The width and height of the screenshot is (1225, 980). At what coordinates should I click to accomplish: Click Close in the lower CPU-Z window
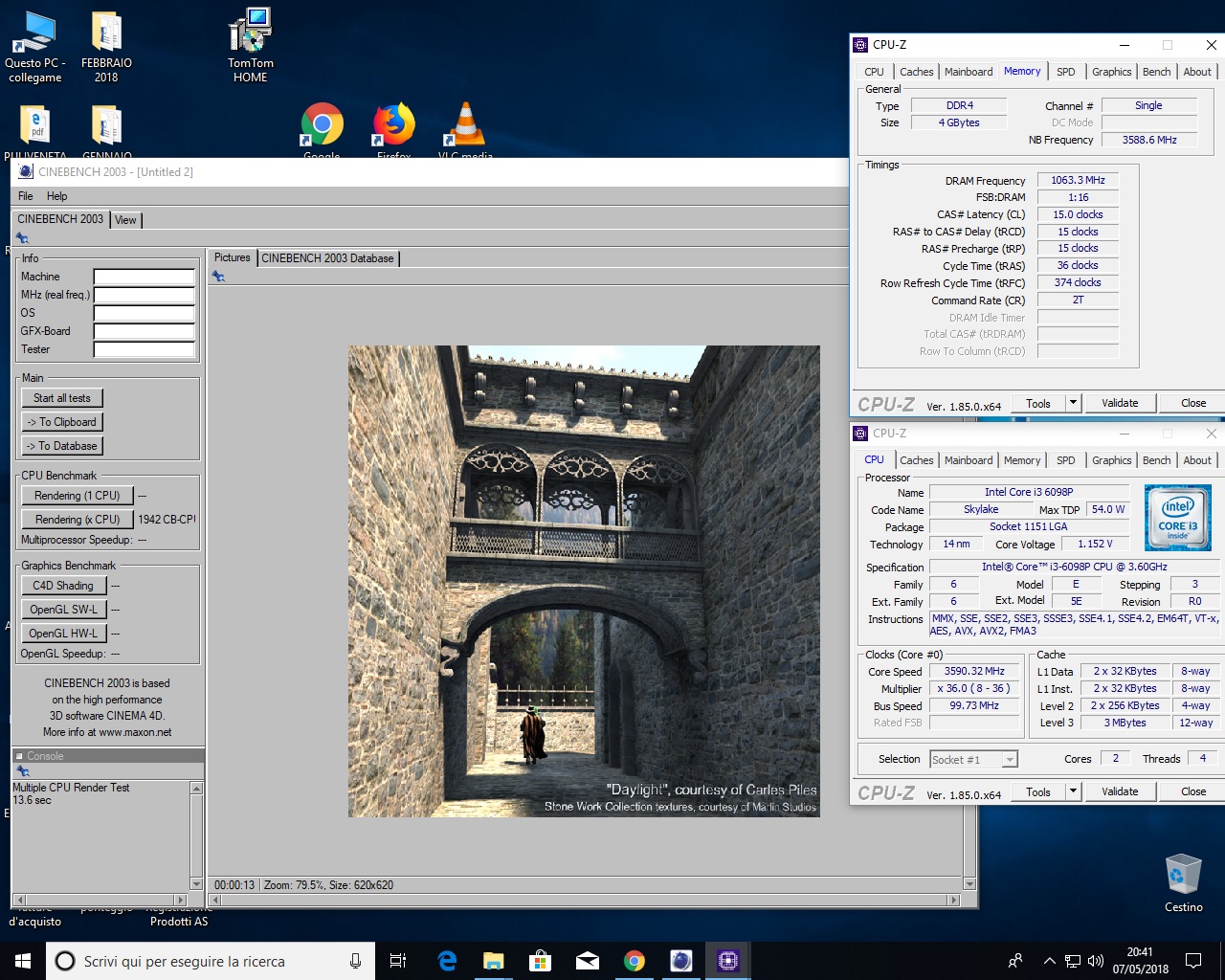1193,791
